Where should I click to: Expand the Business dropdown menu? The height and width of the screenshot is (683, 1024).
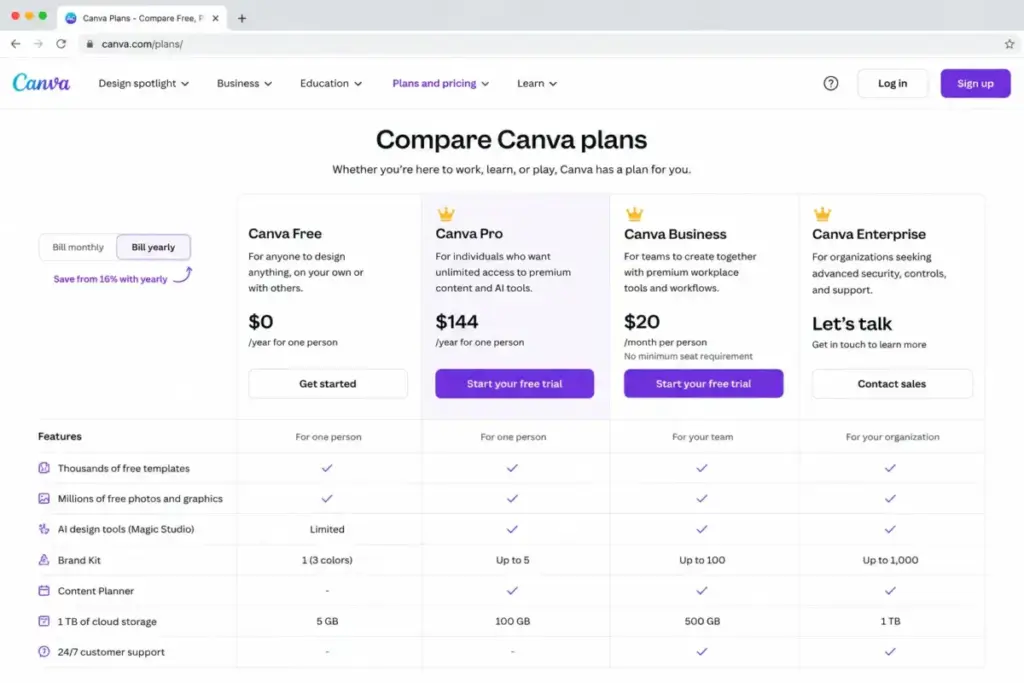point(244,83)
